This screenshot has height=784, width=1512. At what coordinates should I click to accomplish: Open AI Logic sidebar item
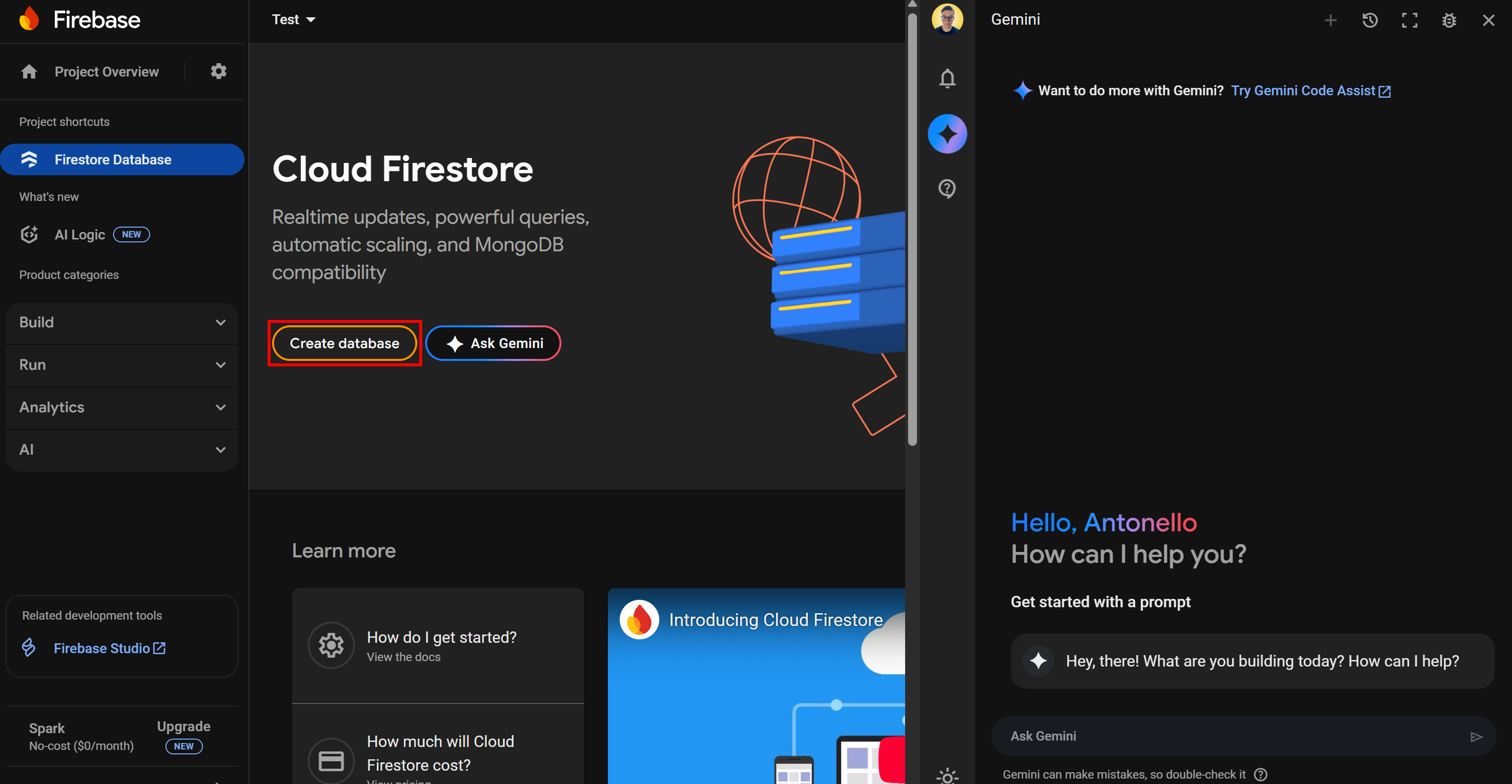[x=80, y=235]
